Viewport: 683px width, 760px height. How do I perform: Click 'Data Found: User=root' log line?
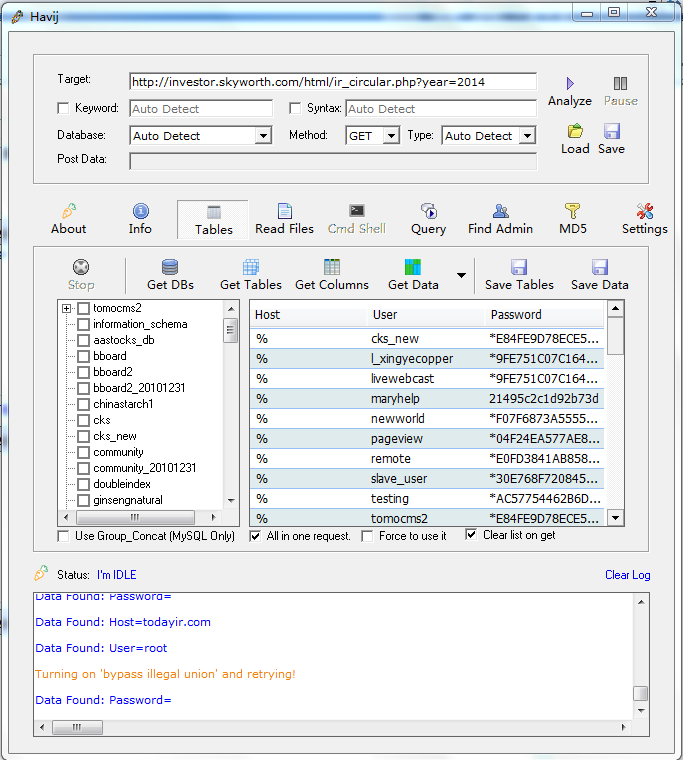[101, 648]
